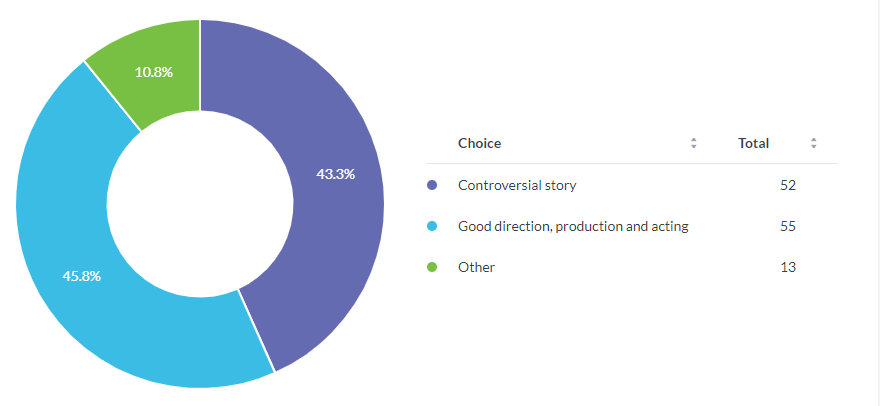Click the 45.8% percentage label

click(x=81, y=276)
